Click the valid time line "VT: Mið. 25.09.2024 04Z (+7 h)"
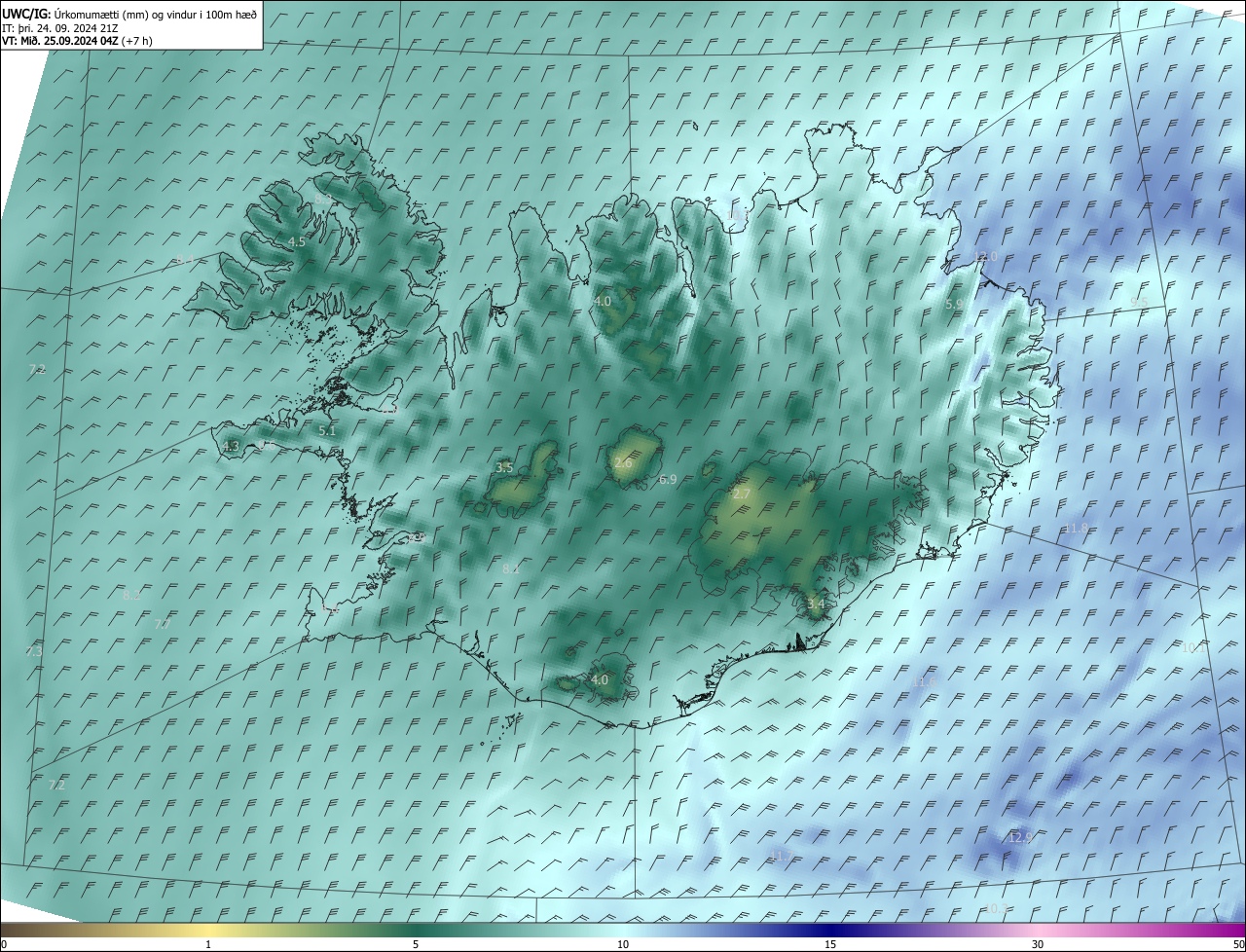 coord(78,41)
